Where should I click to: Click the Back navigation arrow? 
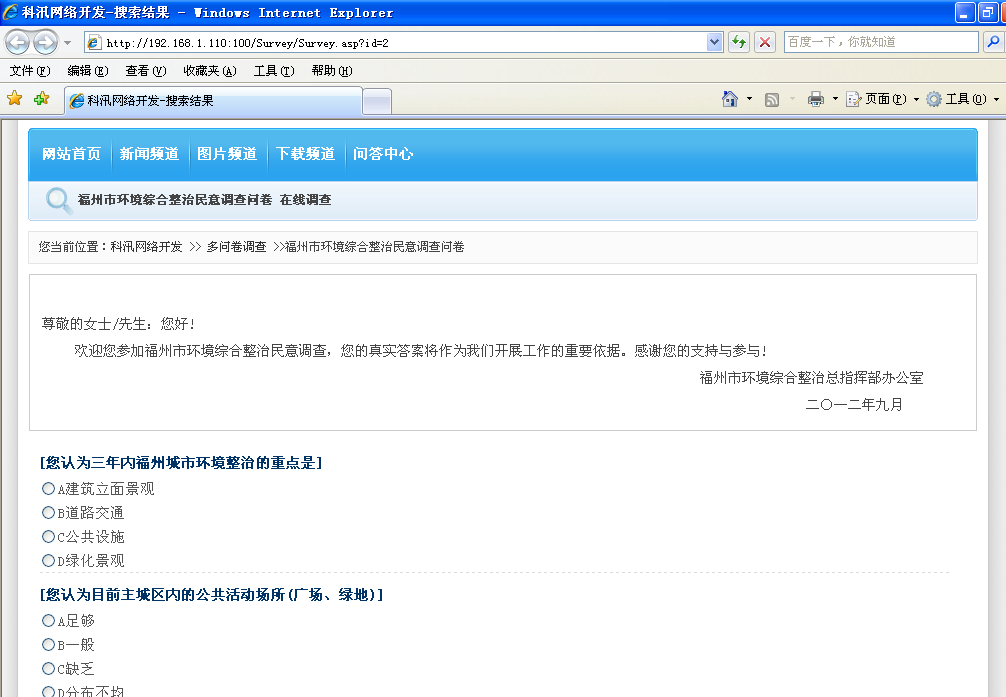point(17,42)
